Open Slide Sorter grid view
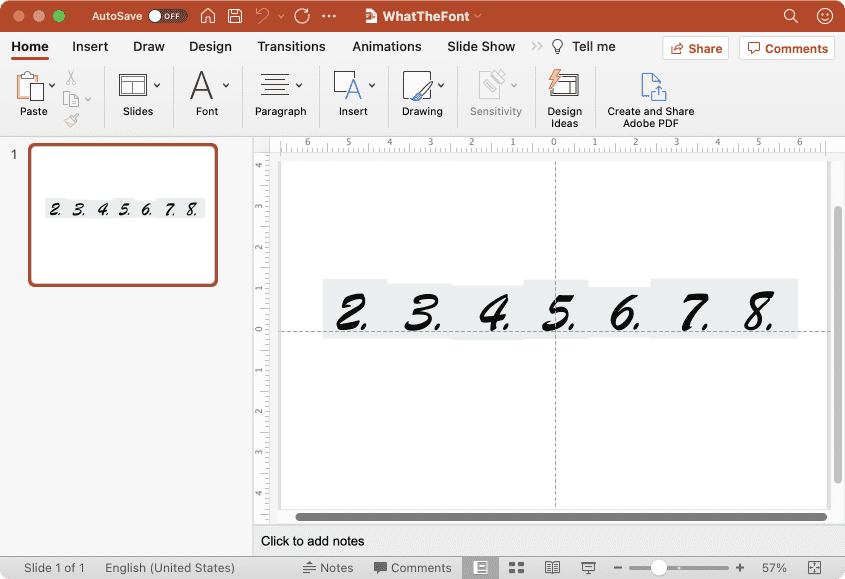This screenshot has width=845, height=579. [x=517, y=568]
